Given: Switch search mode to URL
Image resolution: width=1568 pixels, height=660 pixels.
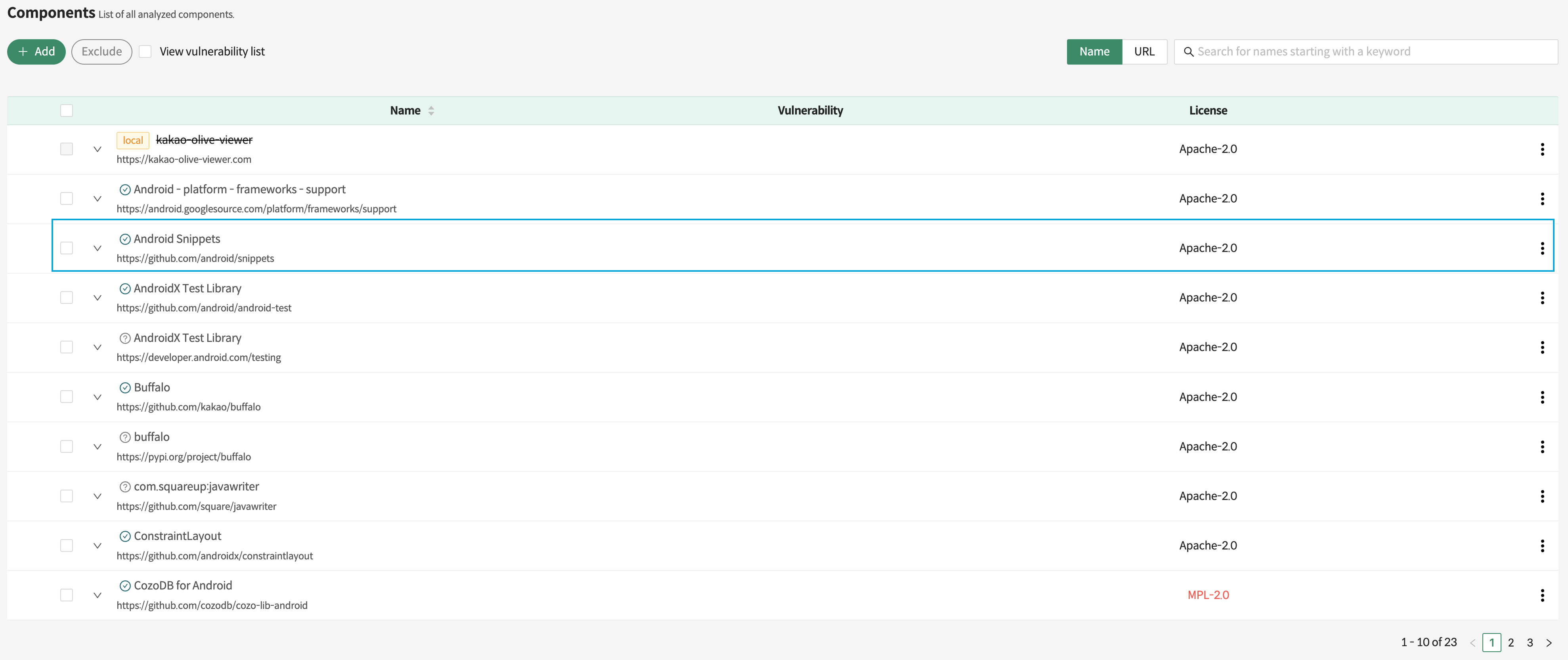Looking at the screenshot, I should pos(1144,52).
